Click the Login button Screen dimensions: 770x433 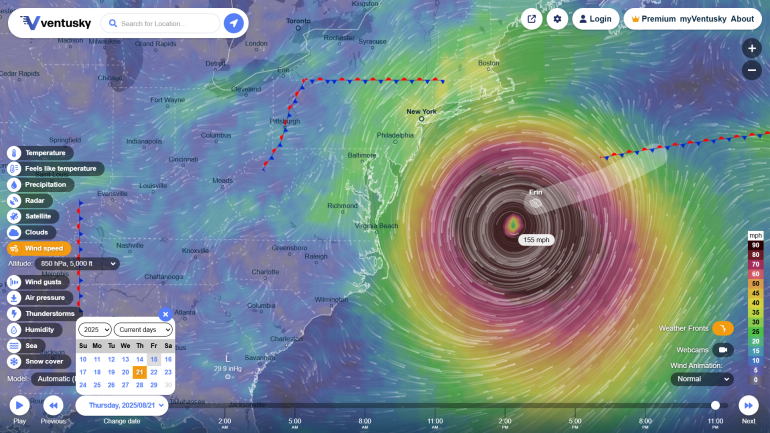[594, 19]
